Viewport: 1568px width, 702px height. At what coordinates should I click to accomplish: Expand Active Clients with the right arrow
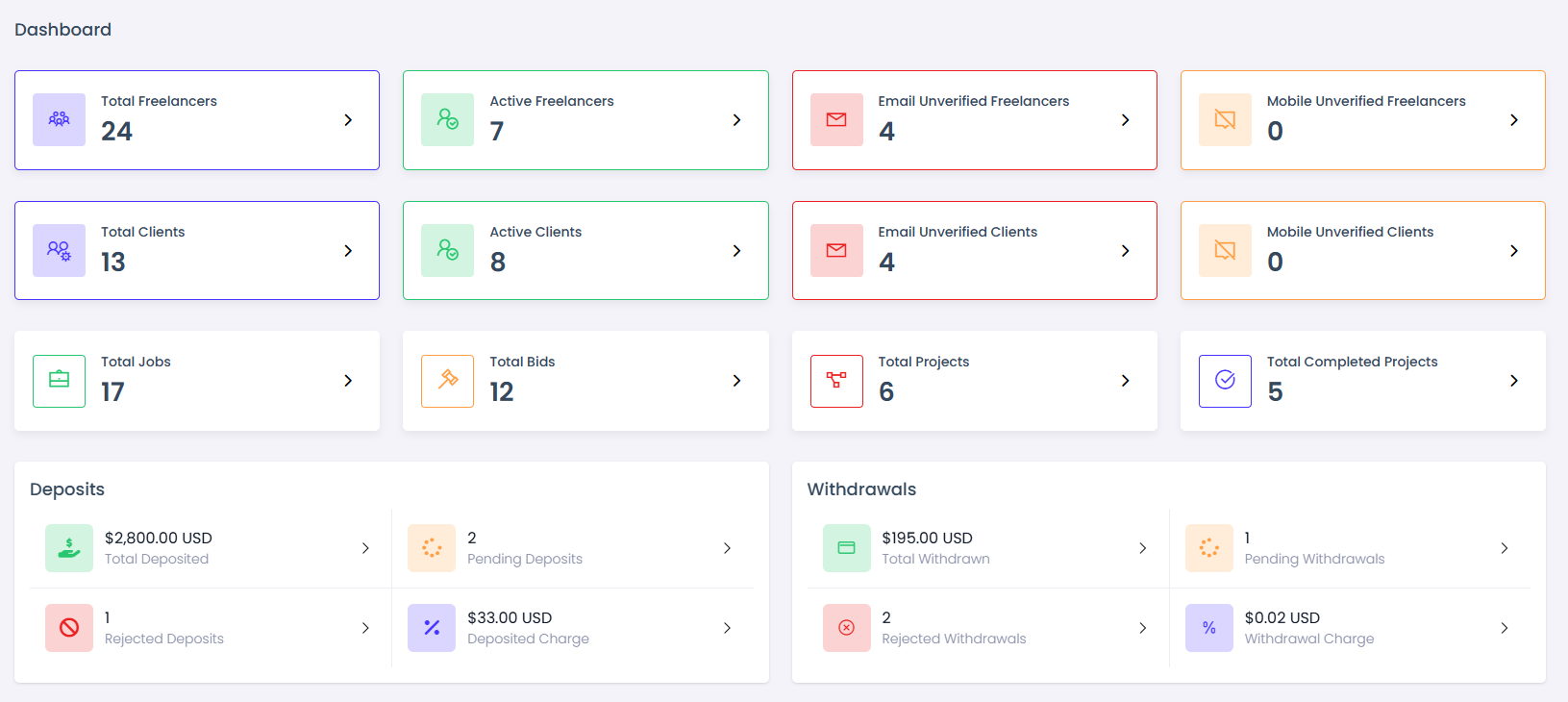[x=736, y=251]
